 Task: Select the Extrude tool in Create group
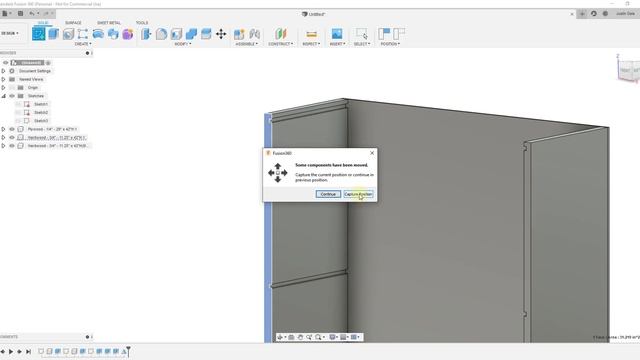click(53, 34)
